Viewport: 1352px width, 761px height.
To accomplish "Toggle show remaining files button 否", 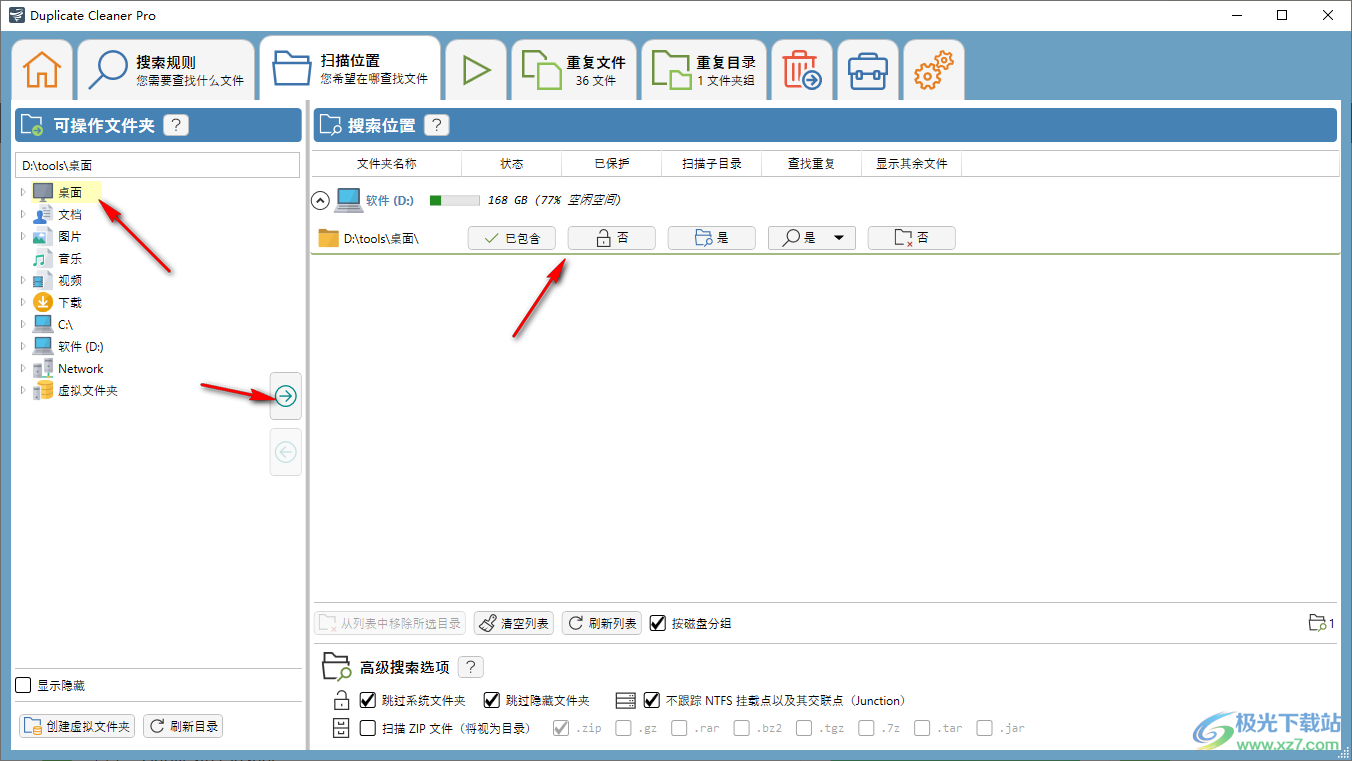I will [912, 238].
